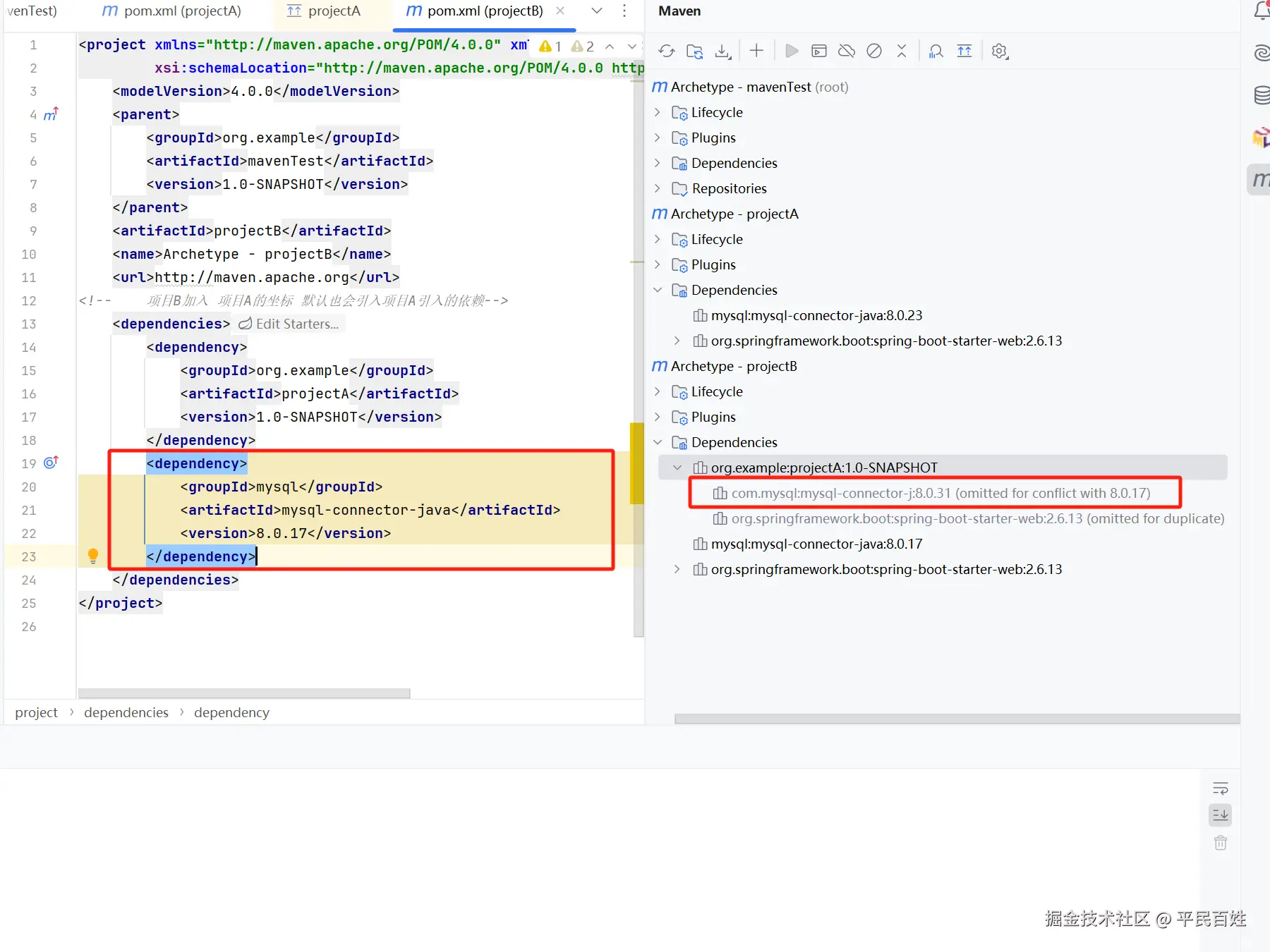Click the parent POM gutter icon on line 4
This screenshot has height=952, width=1270.
pos(51,114)
